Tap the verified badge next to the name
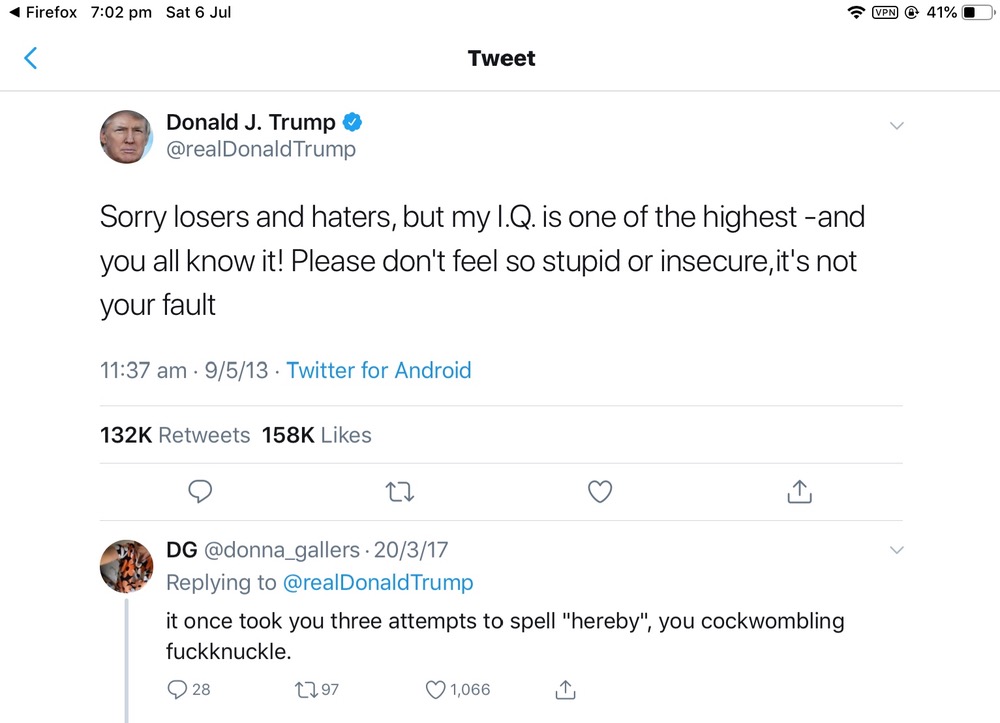Screen dimensions: 1000x723 pyautogui.click(x=353, y=123)
